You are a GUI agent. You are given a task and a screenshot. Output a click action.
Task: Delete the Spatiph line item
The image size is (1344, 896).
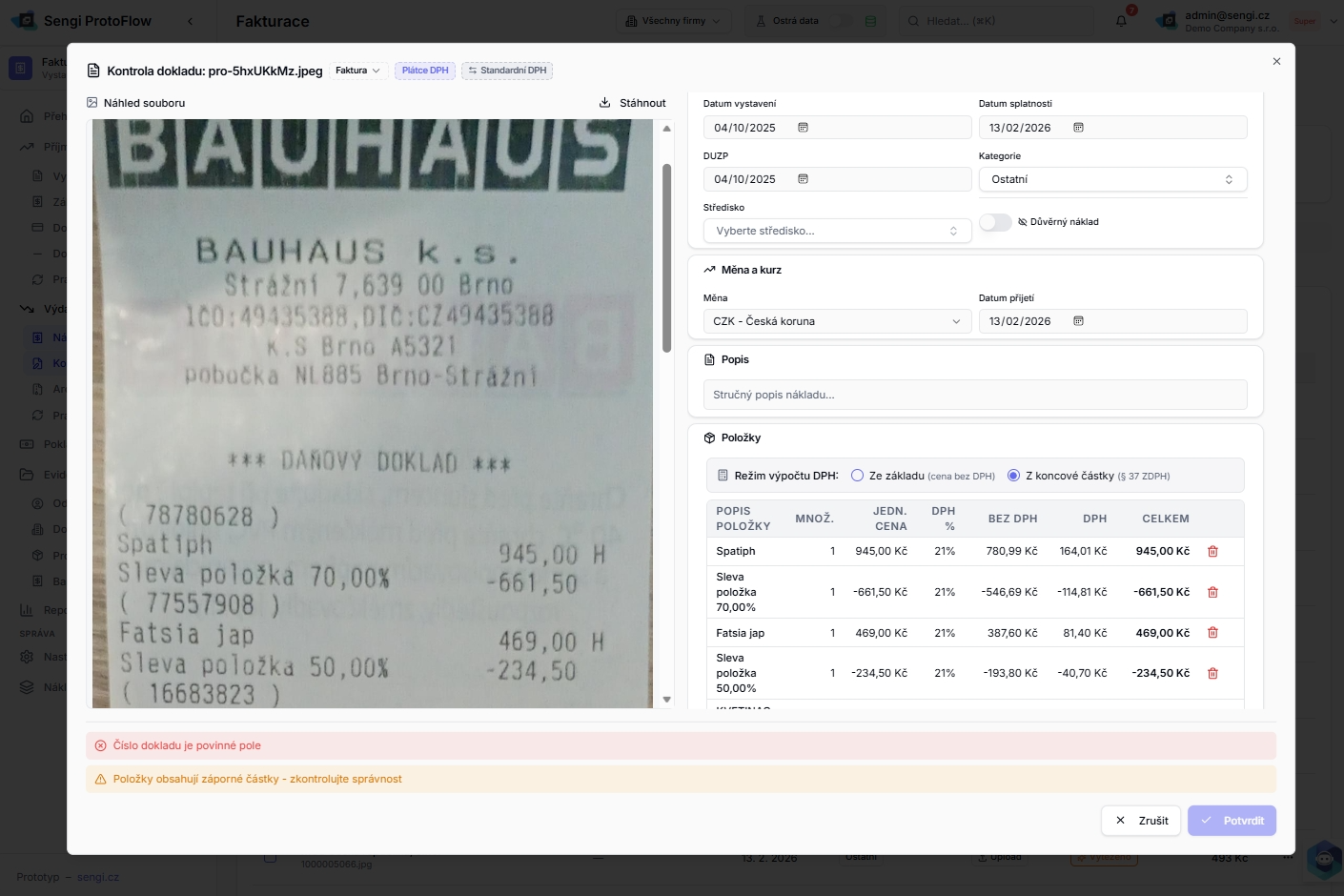[1212, 551]
